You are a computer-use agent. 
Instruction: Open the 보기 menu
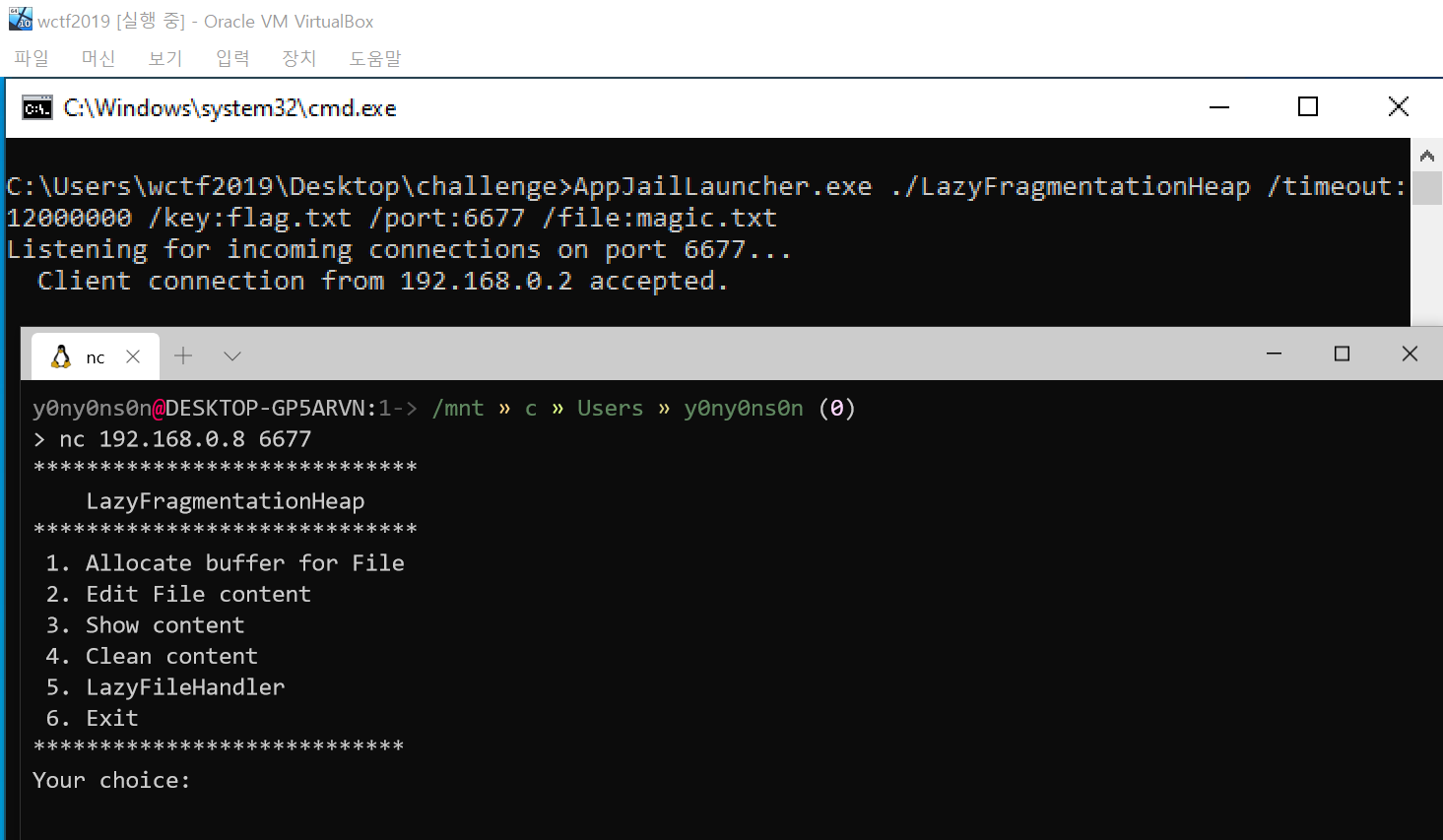click(164, 58)
